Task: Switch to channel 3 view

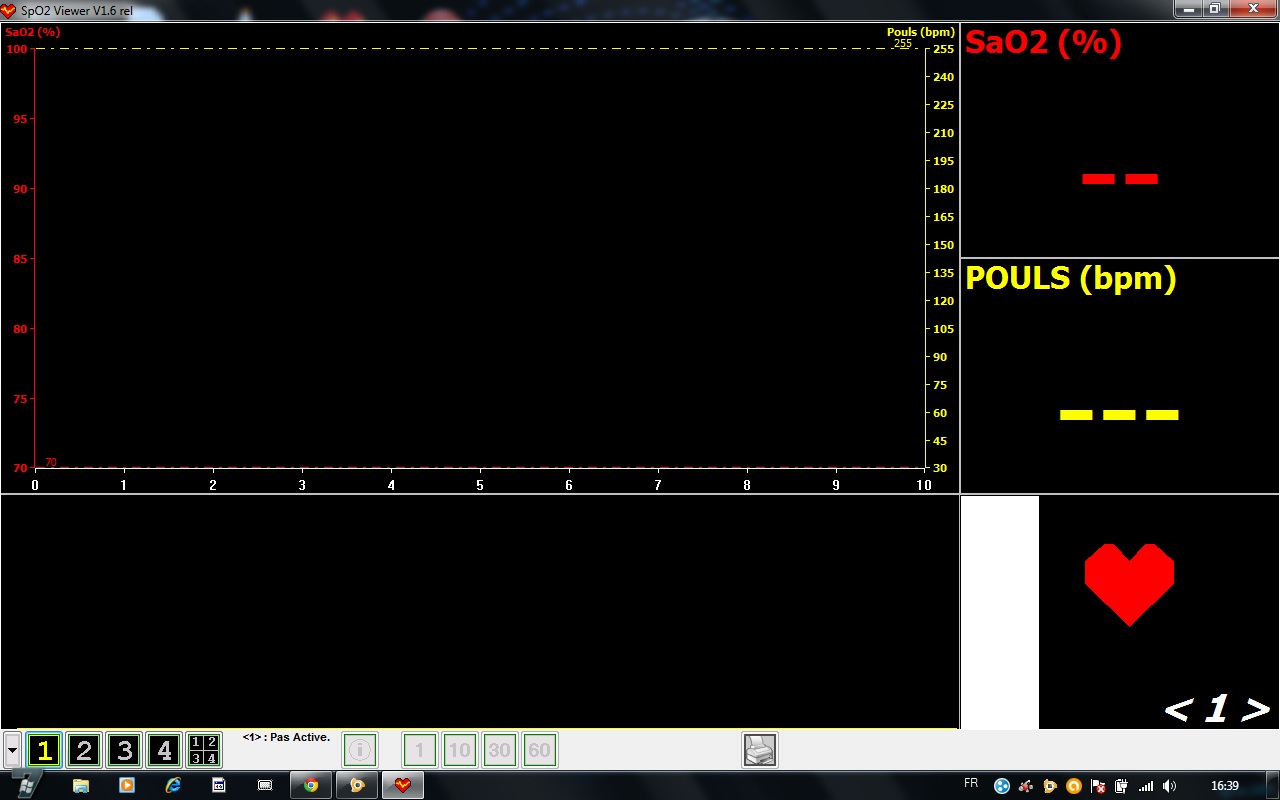Action: pos(124,749)
